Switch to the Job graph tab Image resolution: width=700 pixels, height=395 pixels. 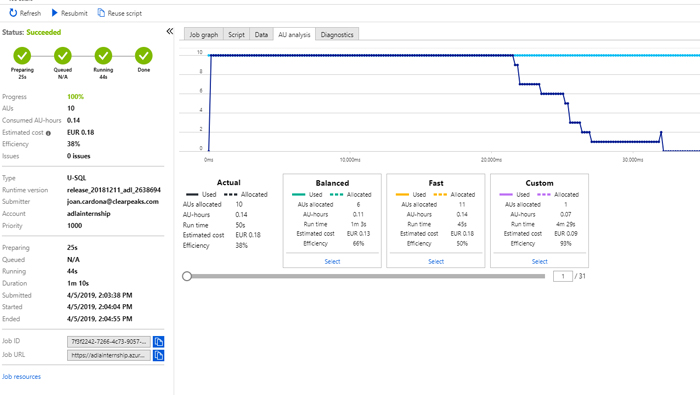click(x=204, y=34)
